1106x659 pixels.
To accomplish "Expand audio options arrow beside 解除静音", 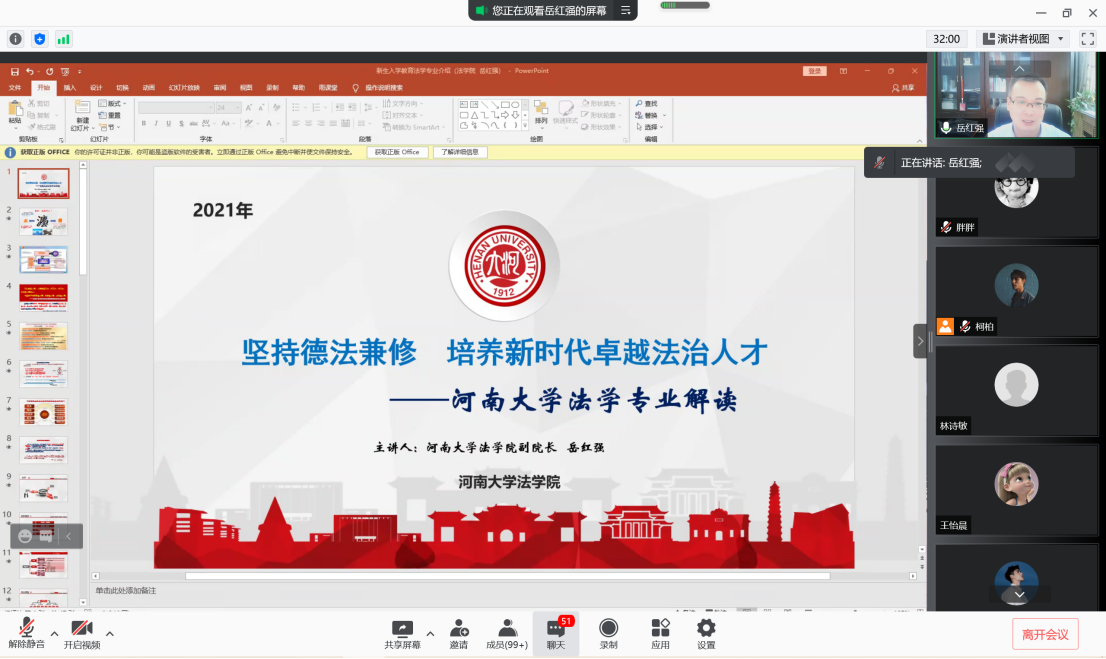I will 54,633.
